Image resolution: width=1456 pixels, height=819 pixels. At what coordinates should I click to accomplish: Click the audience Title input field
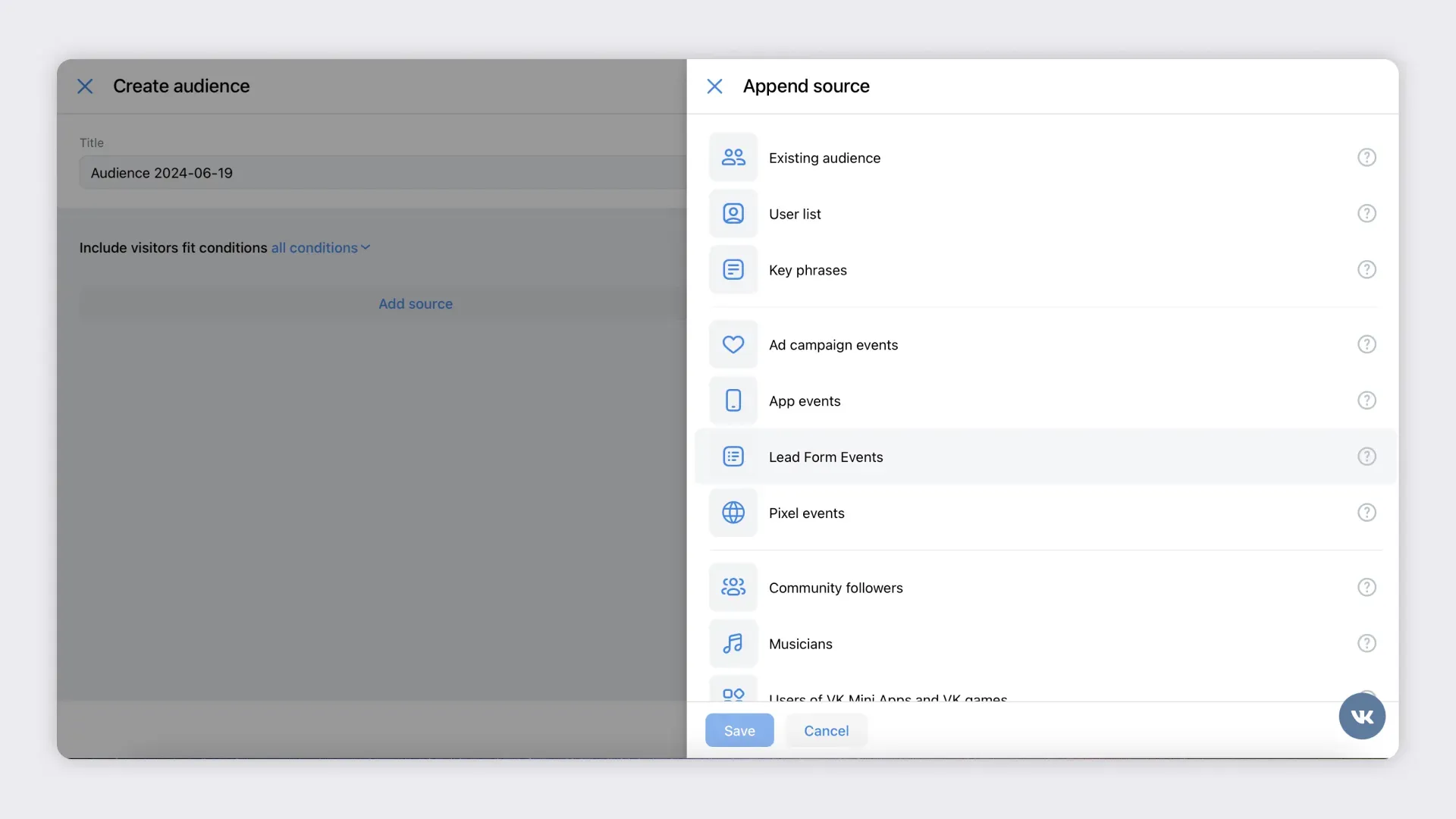(379, 173)
